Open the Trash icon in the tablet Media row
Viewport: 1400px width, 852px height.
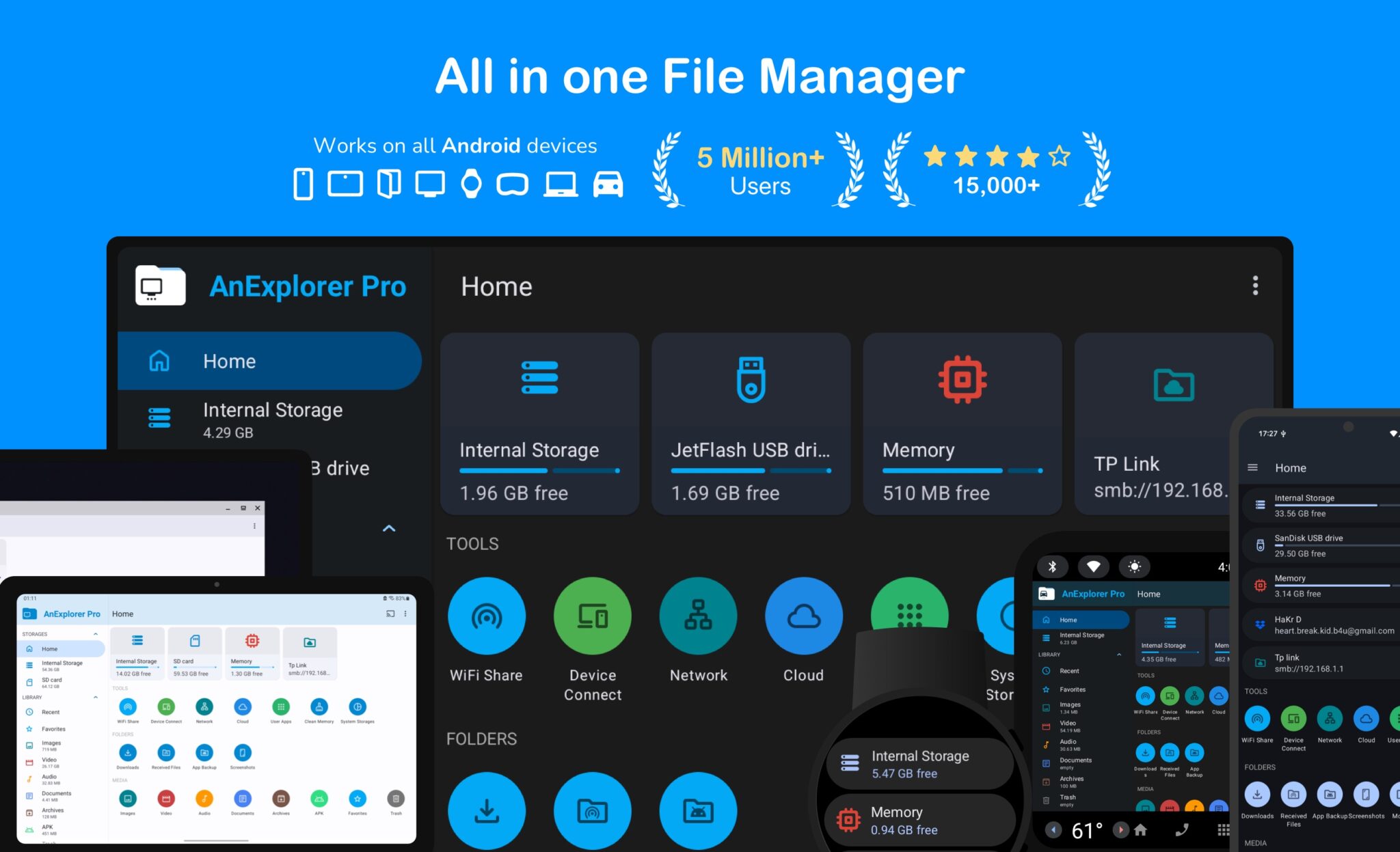tap(396, 799)
